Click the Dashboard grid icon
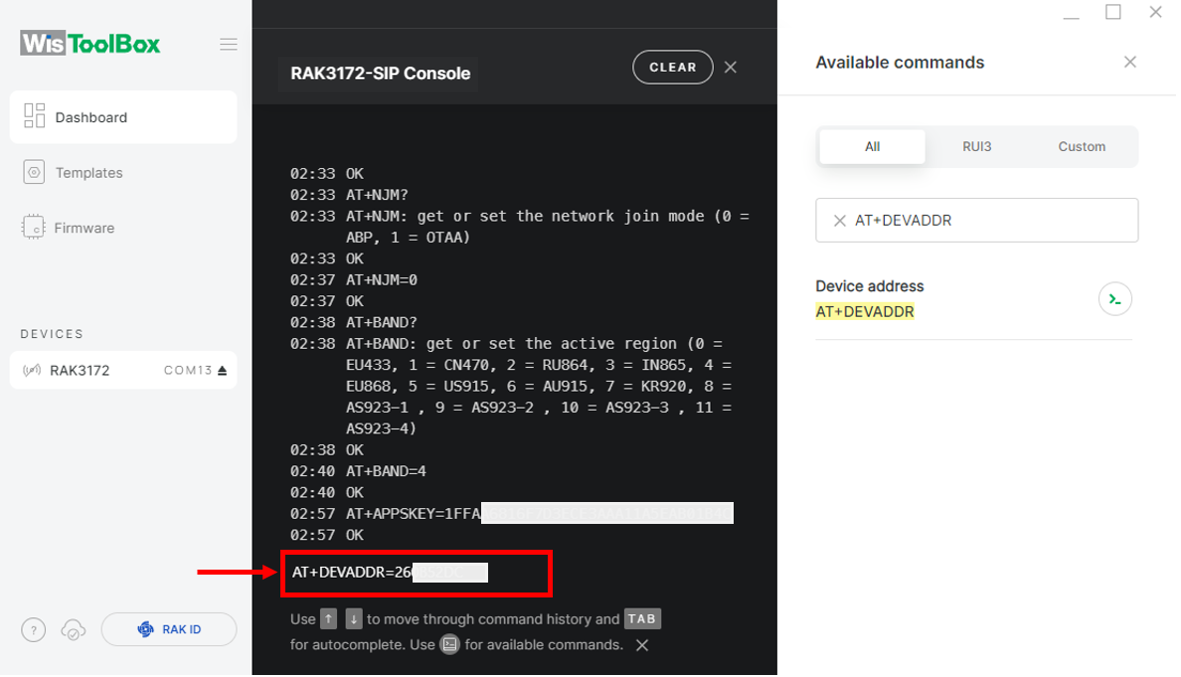Viewport: 1181px width, 677px height. click(x=34, y=116)
